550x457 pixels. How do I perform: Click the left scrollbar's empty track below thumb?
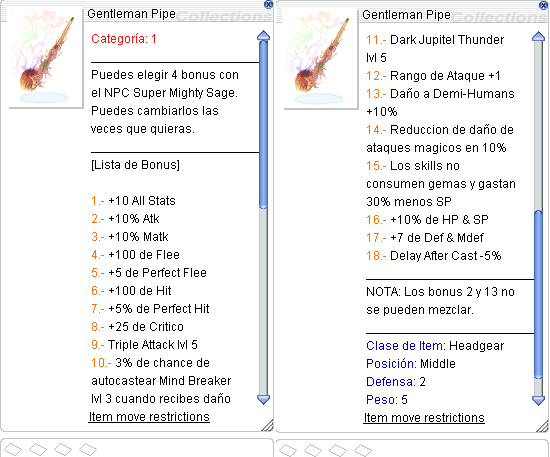(263, 301)
